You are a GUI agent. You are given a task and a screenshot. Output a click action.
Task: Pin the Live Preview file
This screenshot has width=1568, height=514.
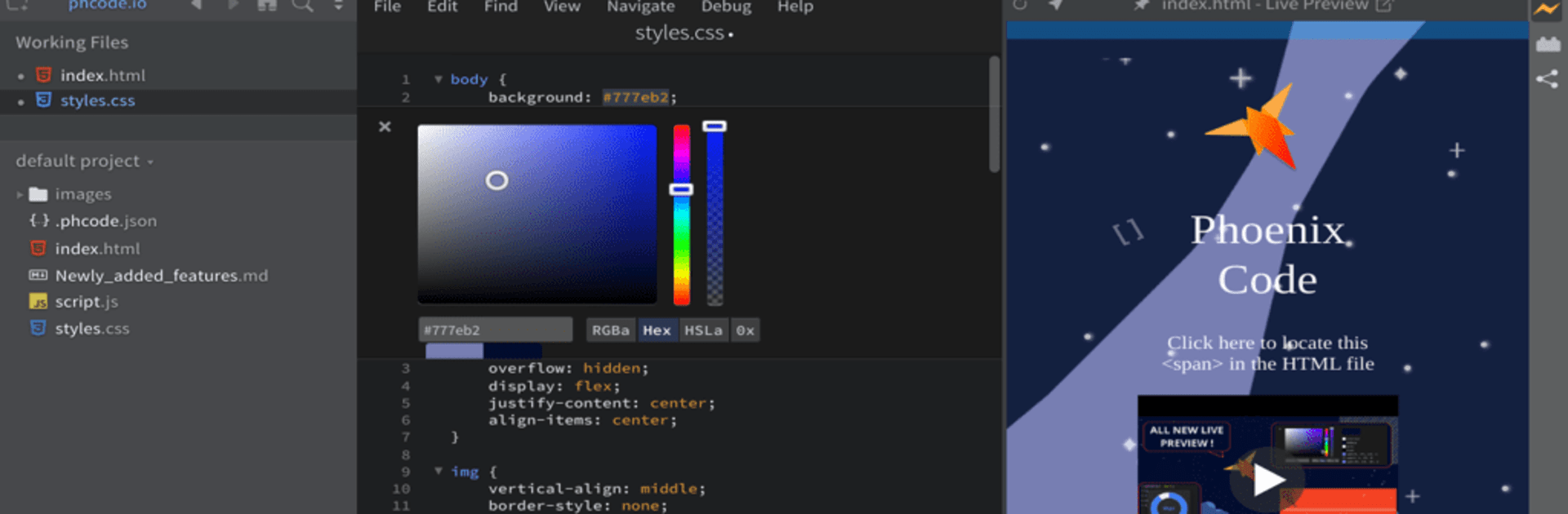point(1141,5)
